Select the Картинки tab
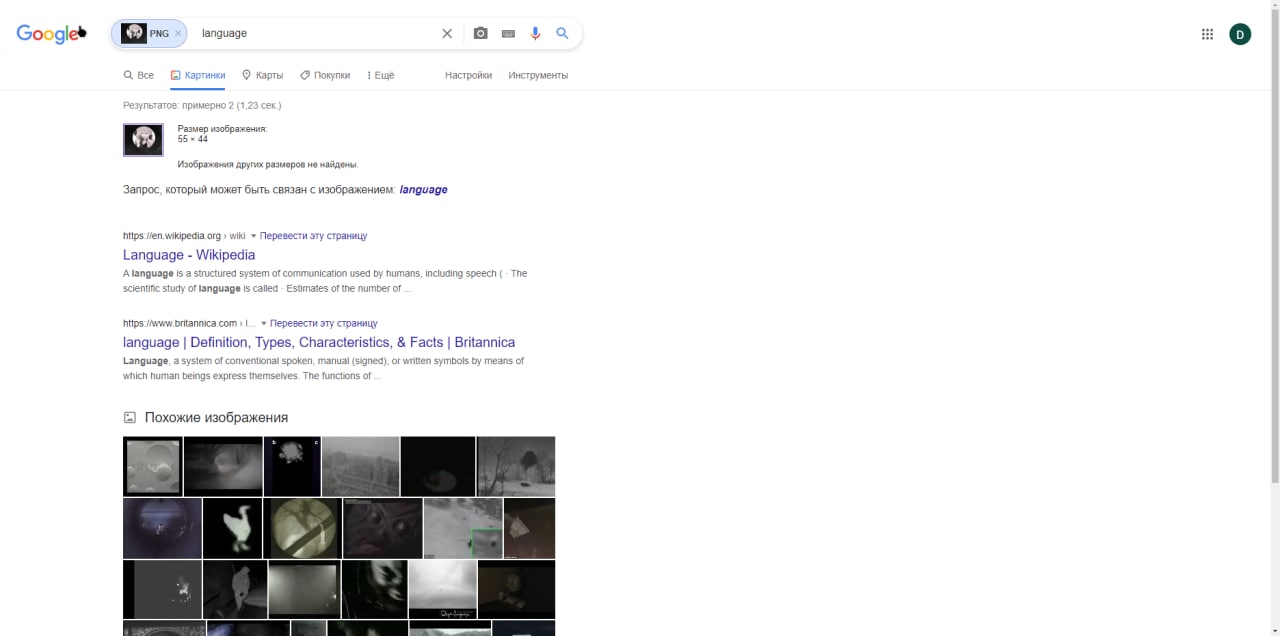This screenshot has width=1280, height=636. point(198,75)
